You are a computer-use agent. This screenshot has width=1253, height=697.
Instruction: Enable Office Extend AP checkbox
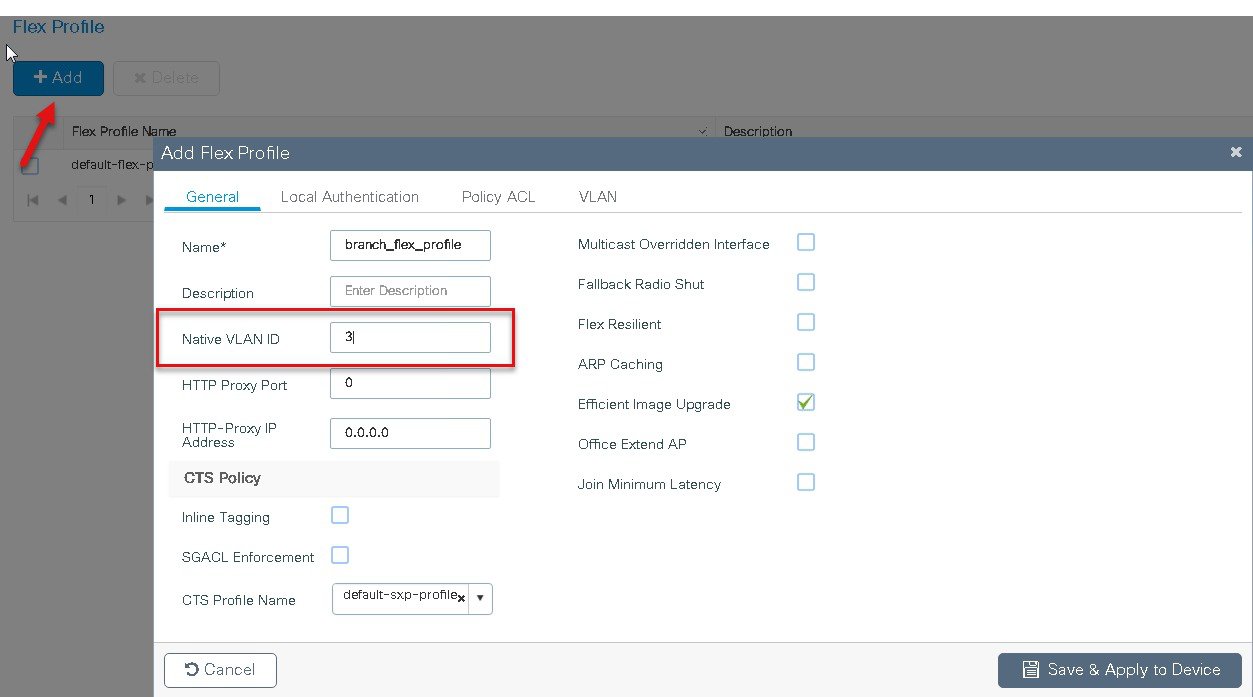pos(806,442)
